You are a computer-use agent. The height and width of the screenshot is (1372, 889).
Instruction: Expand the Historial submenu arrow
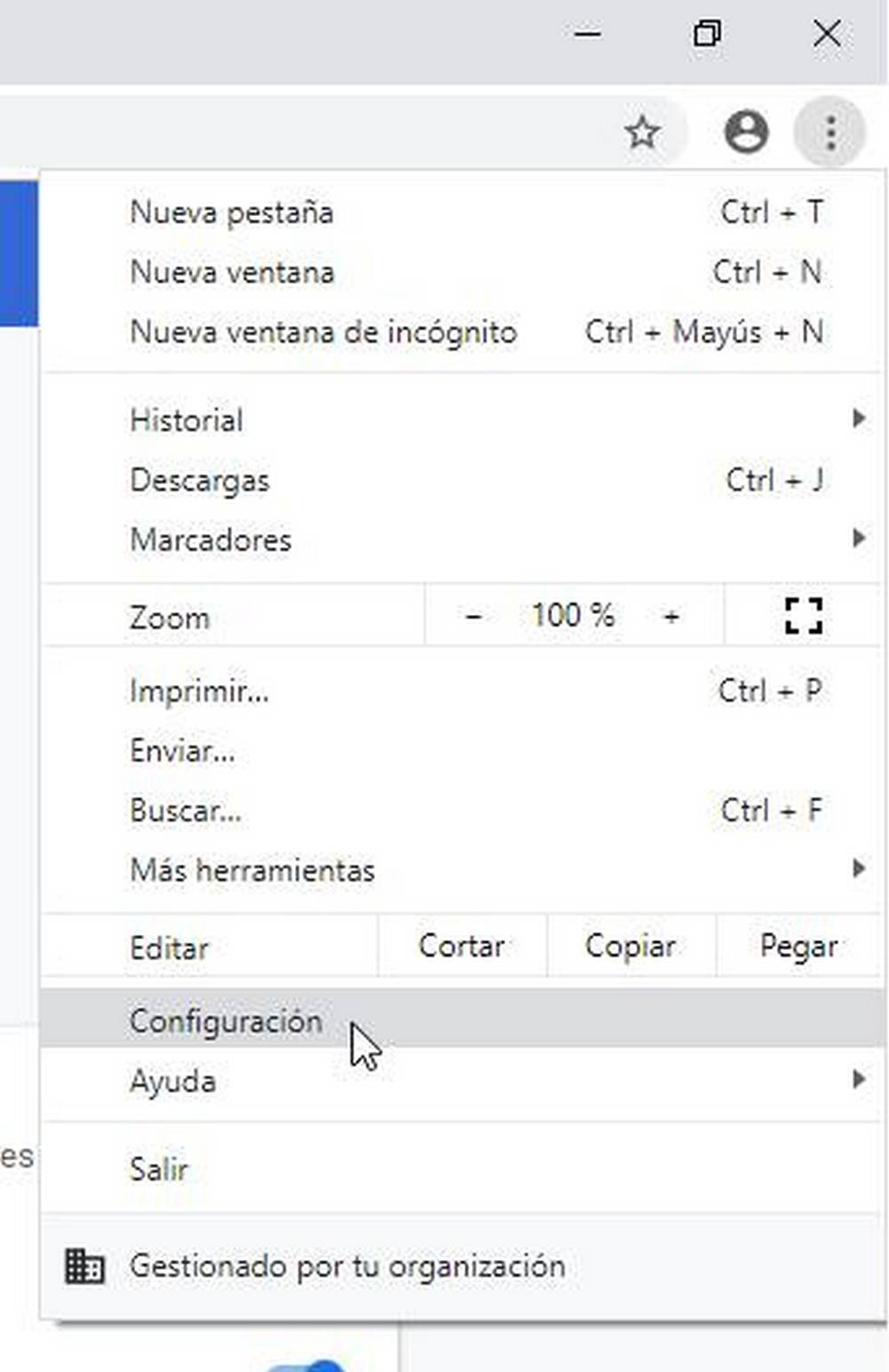[858, 419]
